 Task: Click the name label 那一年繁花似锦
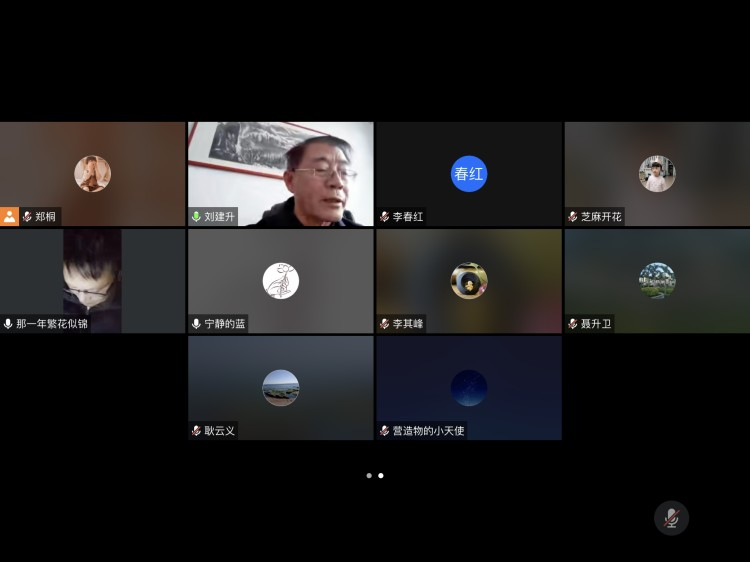(x=52, y=324)
